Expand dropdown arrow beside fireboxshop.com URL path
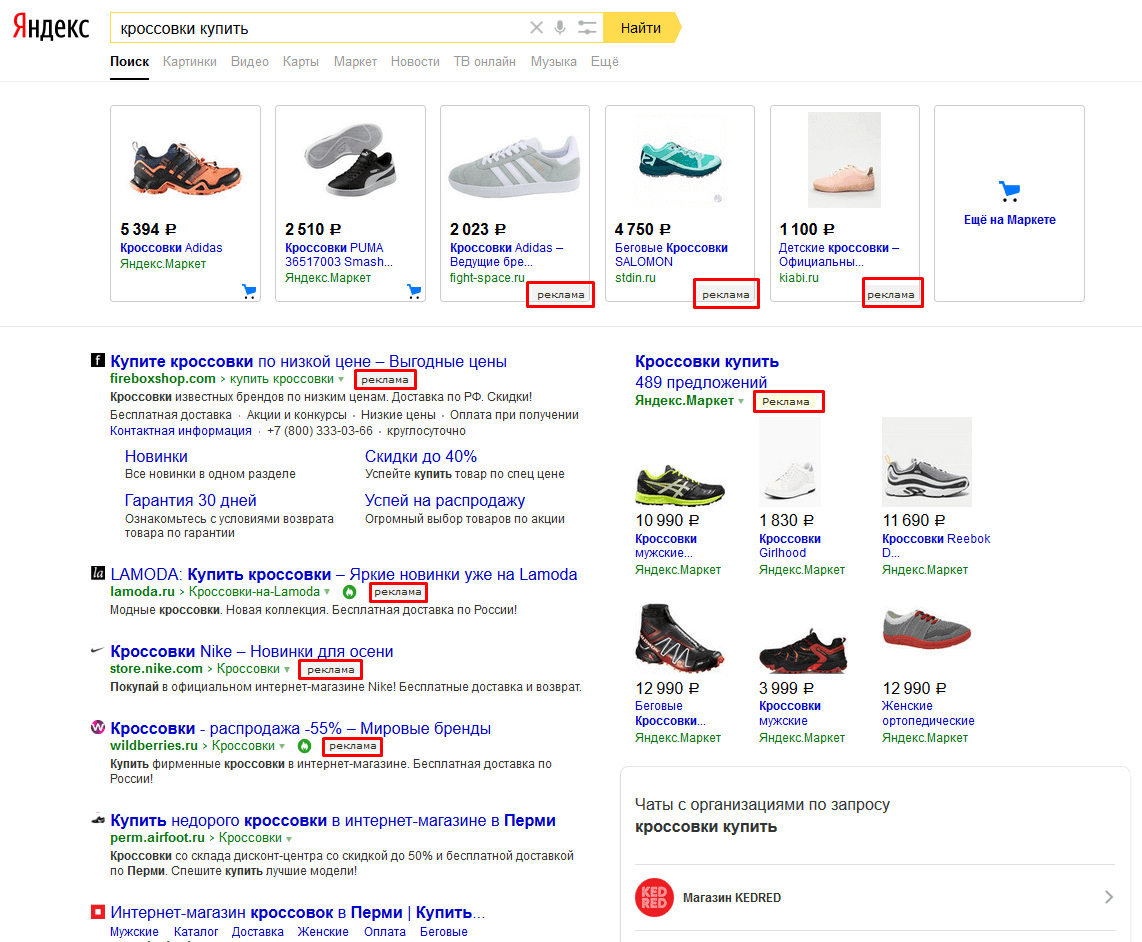The width and height of the screenshot is (1142, 942). coord(341,380)
